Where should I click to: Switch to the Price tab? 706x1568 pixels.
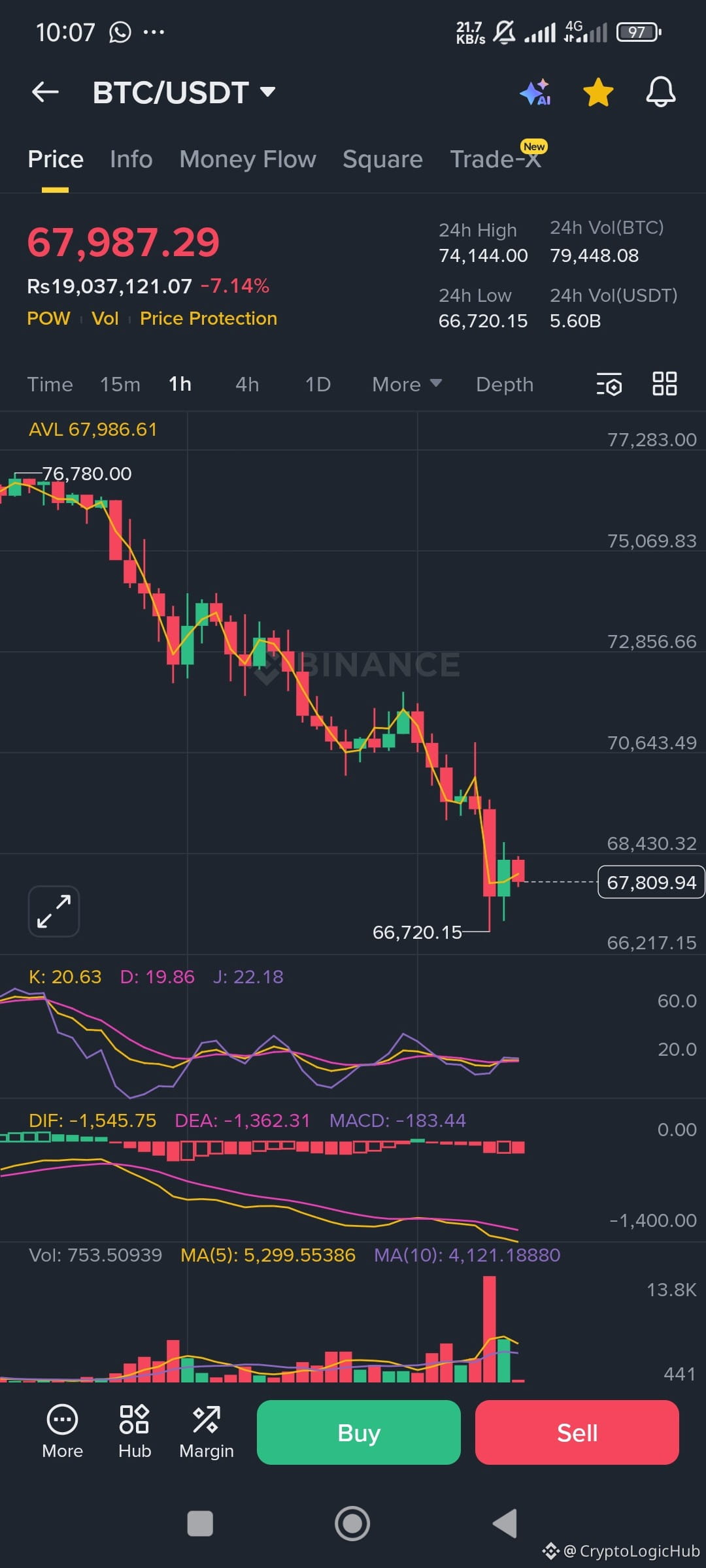56,159
